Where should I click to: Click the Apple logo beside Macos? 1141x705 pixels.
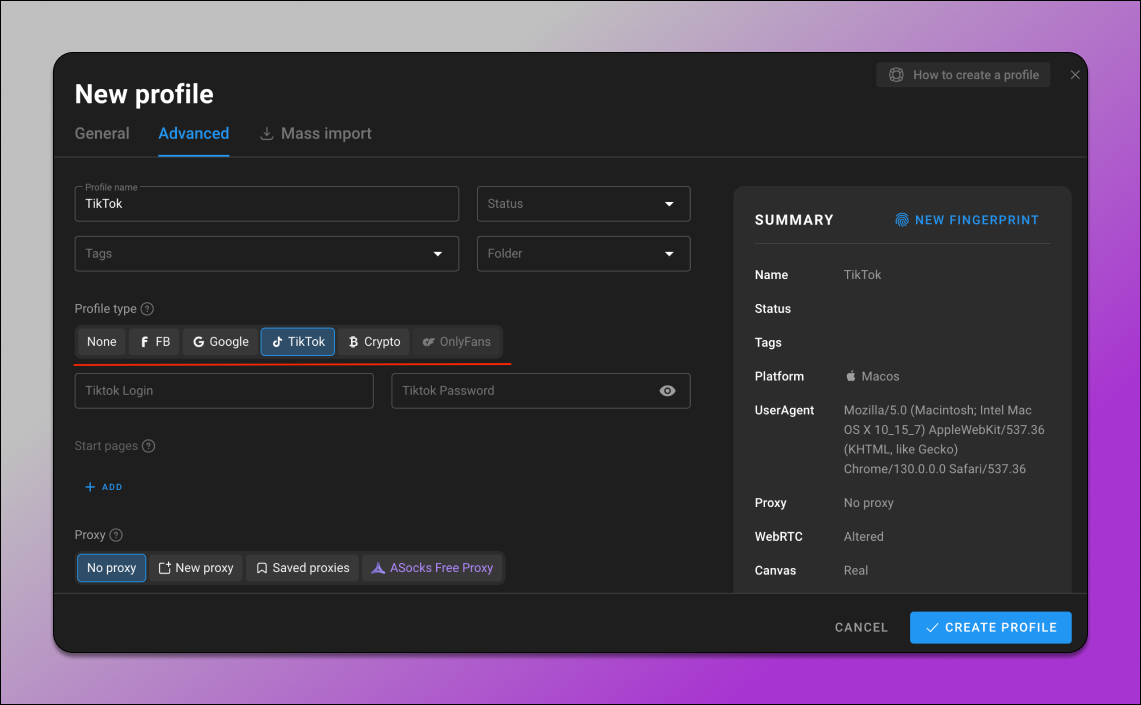pos(851,376)
